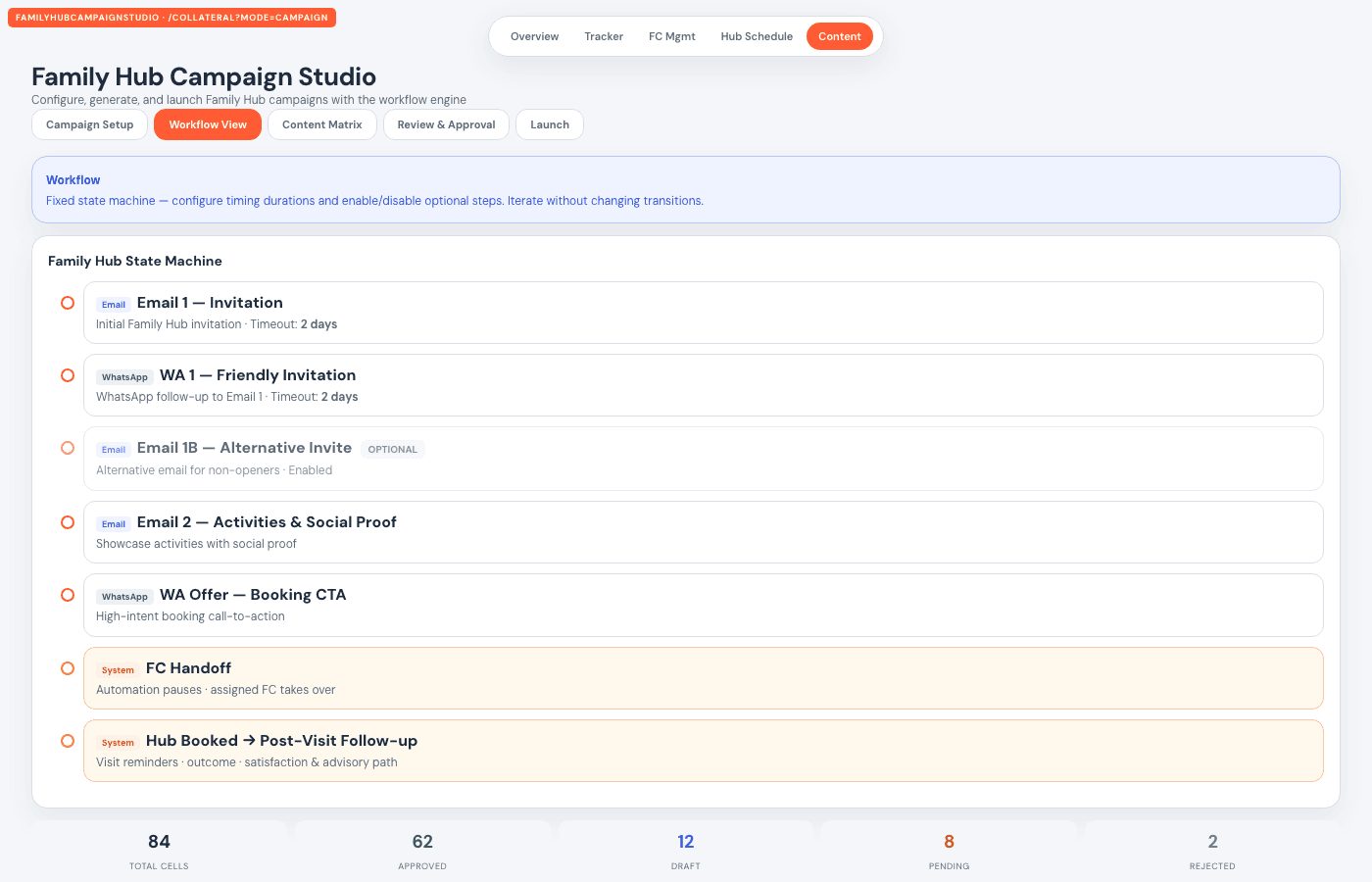Click the Email tag on Email 2 step
This screenshot has height=882, width=1372.
pyautogui.click(x=114, y=524)
